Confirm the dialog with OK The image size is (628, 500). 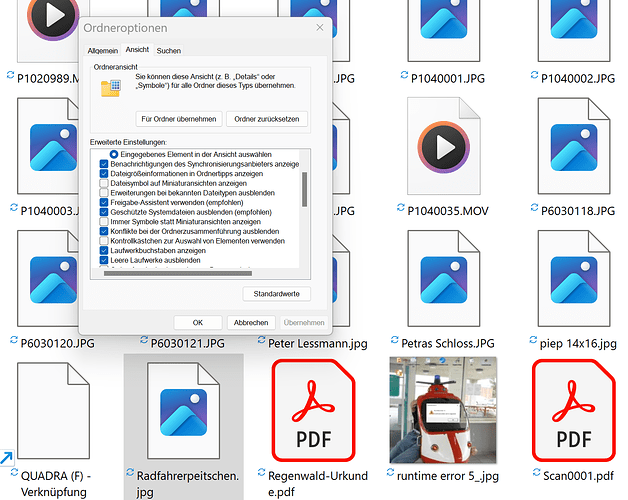coord(198,323)
